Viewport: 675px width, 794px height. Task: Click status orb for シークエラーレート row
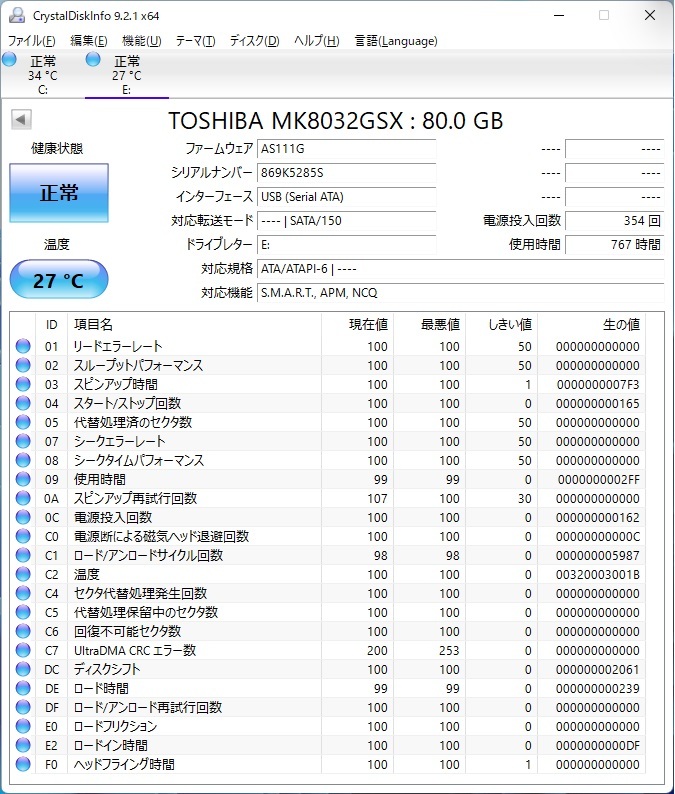[23, 441]
